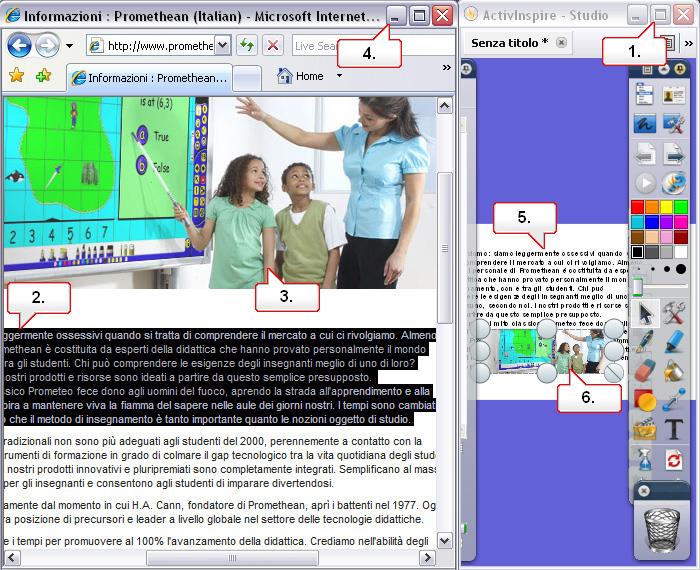The image size is (700, 570).
Task: Click the browser vertical scroll down arrow
Action: coord(445,541)
